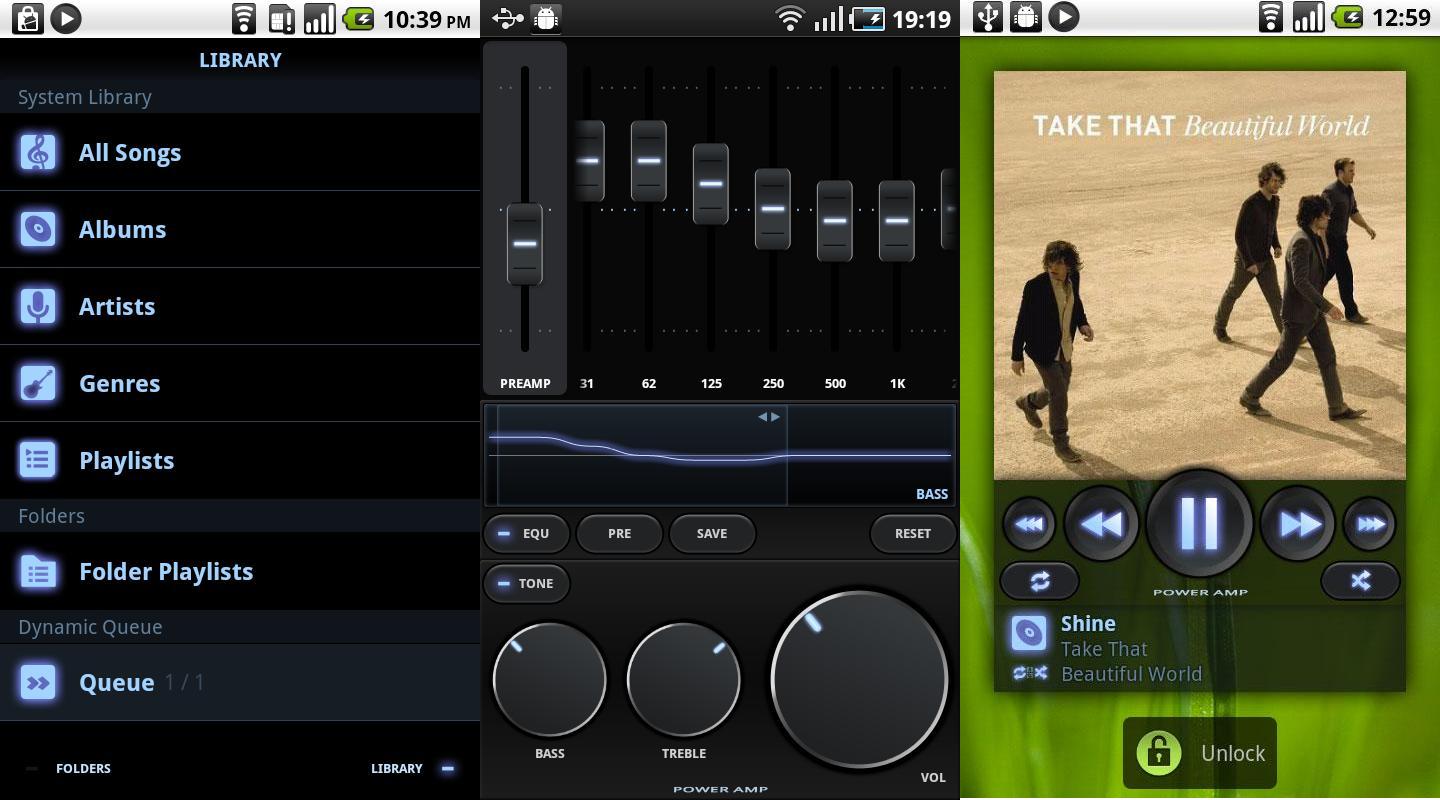Tap the Shine track title
1440x800 pixels.
pyautogui.click(x=1088, y=623)
